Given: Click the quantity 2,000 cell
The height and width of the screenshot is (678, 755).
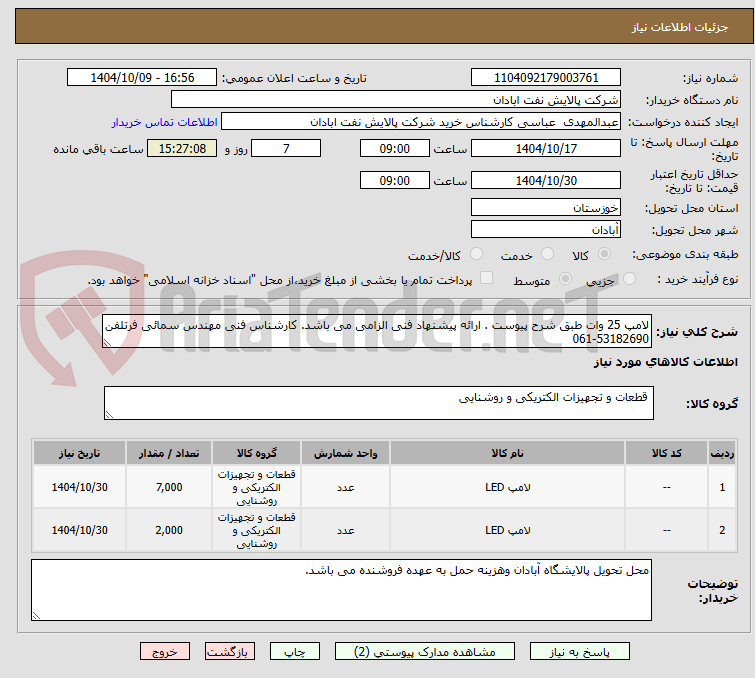Looking at the screenshot, I should (169, 530).
